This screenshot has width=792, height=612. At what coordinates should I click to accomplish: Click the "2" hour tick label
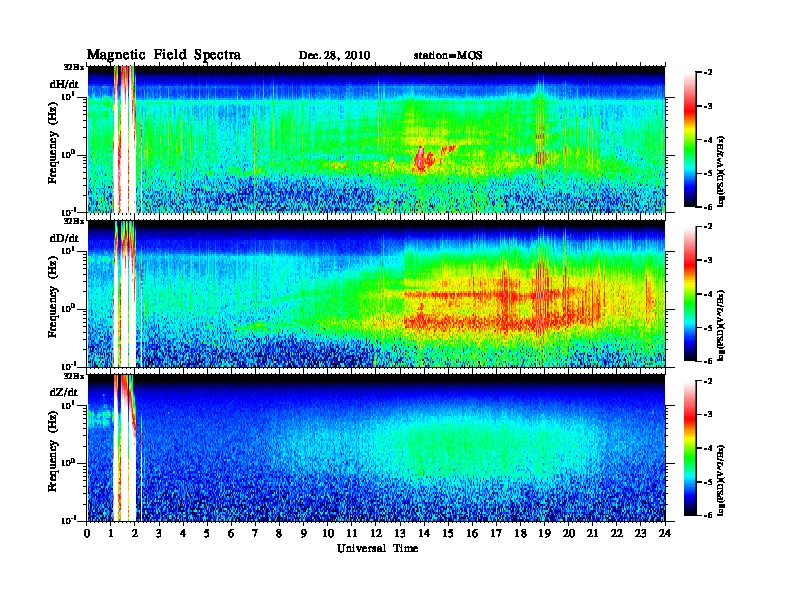tap(135, 533)
